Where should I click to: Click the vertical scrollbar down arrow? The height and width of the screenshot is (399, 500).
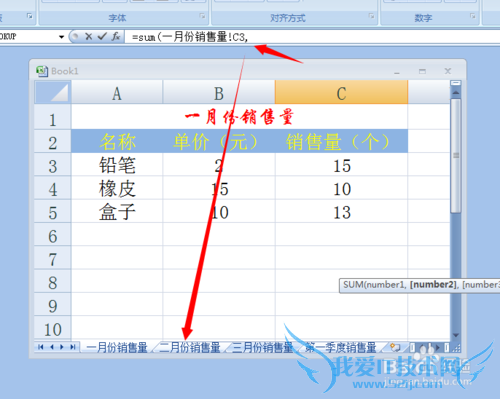click(x=456, y=335)
